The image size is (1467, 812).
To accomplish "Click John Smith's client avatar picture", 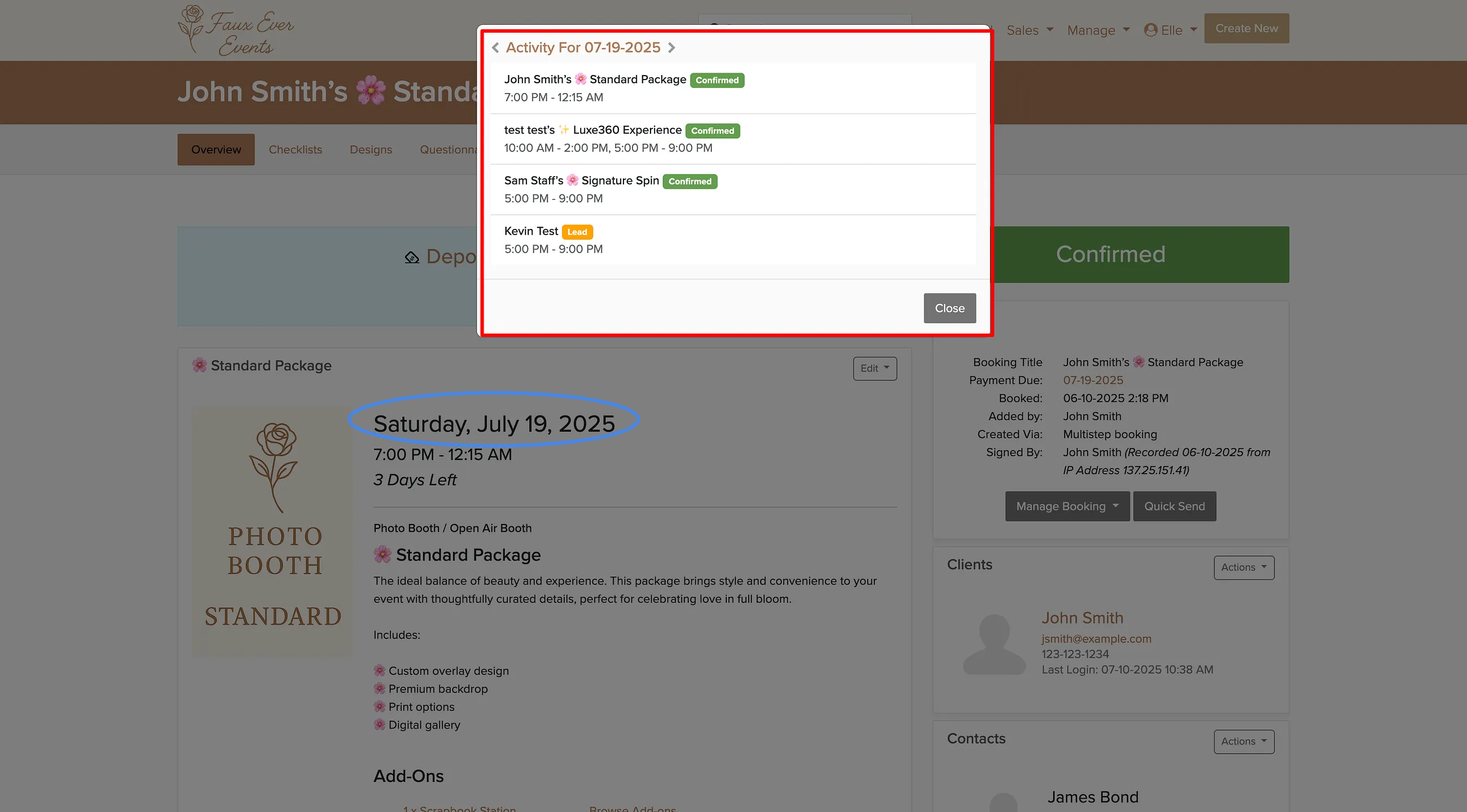I will click(994, 644).
